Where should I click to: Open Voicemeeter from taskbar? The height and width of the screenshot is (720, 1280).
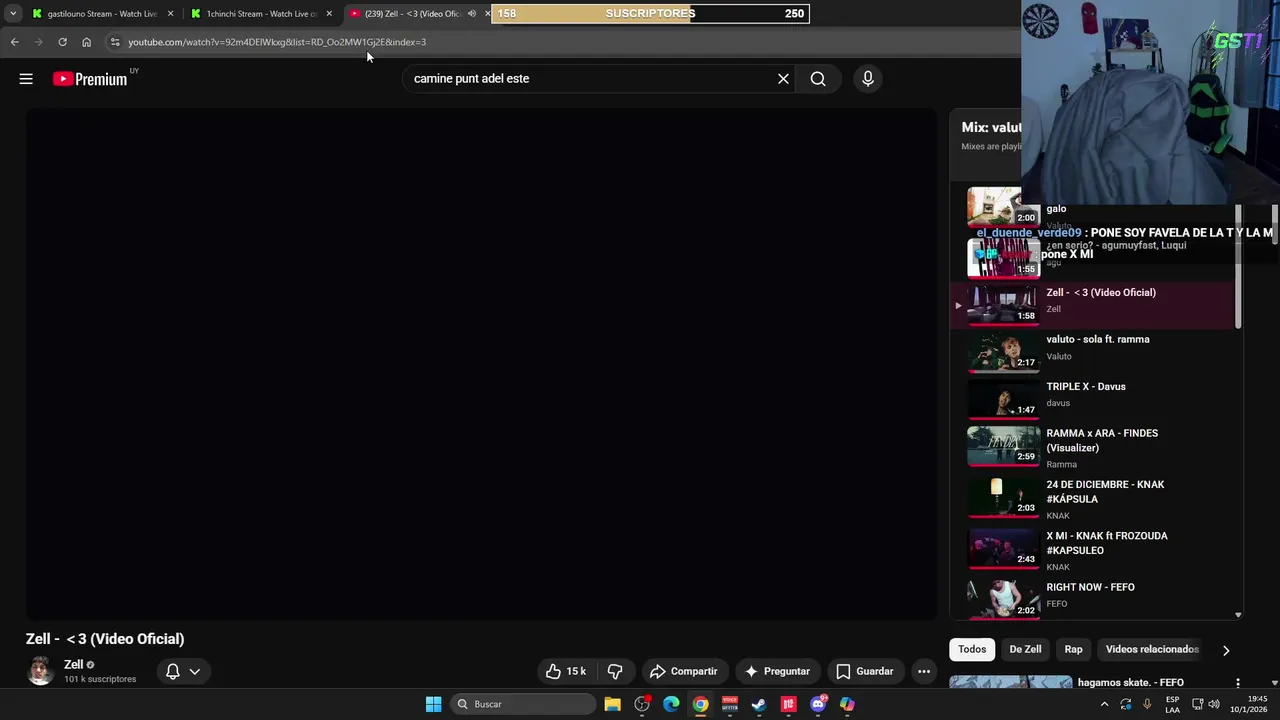[x=730, y=704]
